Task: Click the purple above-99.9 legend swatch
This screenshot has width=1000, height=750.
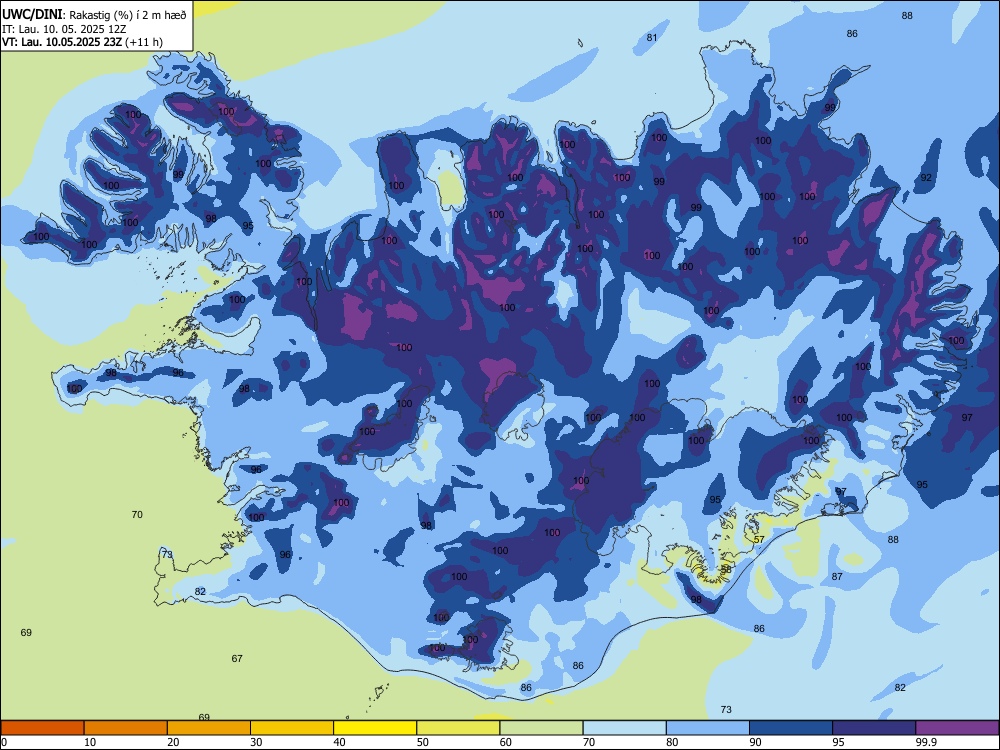Action: point(957,728)
